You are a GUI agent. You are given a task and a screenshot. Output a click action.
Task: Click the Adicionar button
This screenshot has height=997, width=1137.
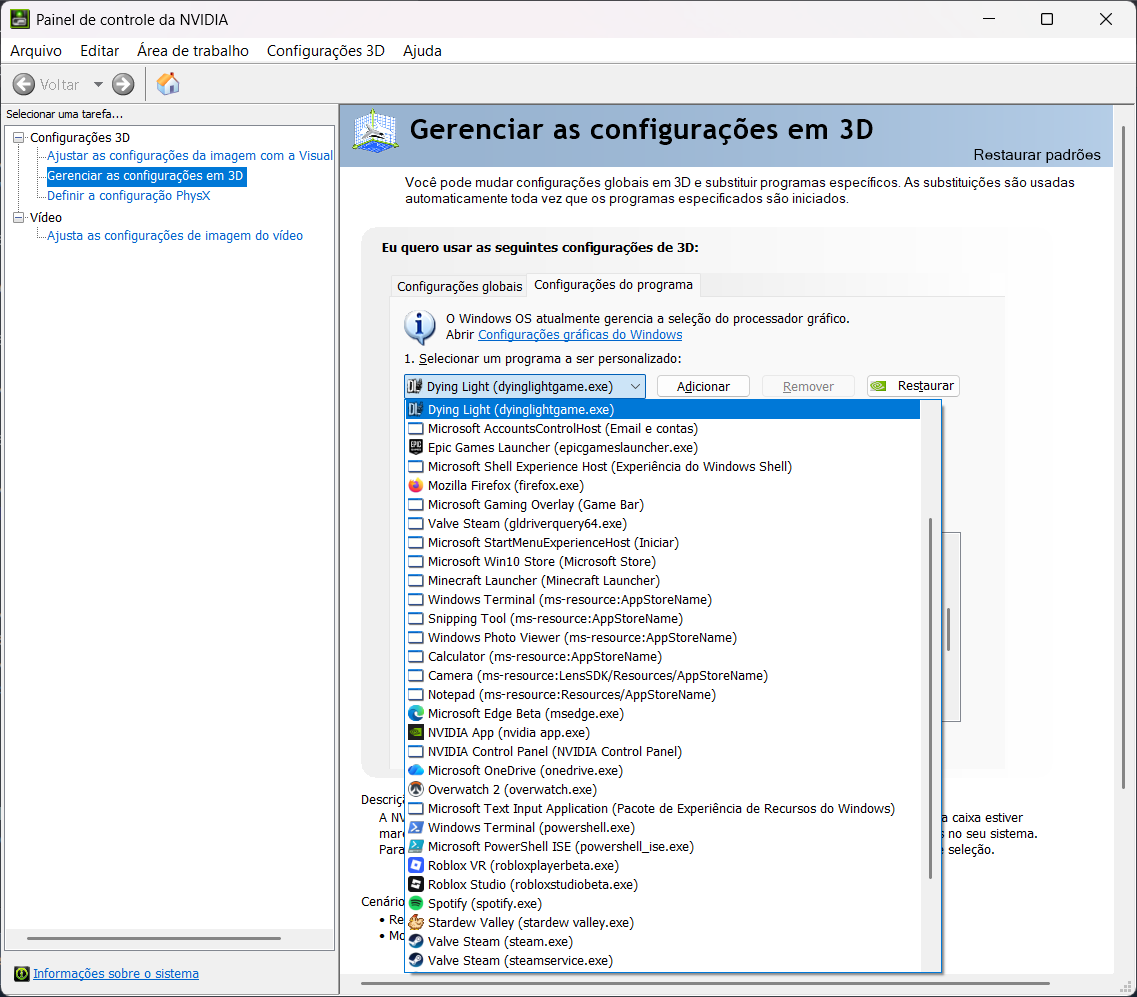click(703, 386)
